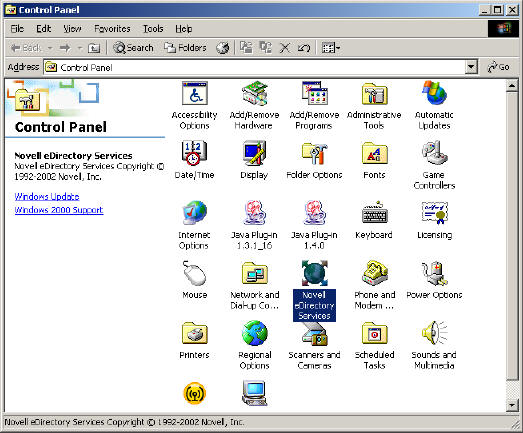Open Sounds and Multimedia applet
Viewport: 523px width, 433px height.
[434, 346]
